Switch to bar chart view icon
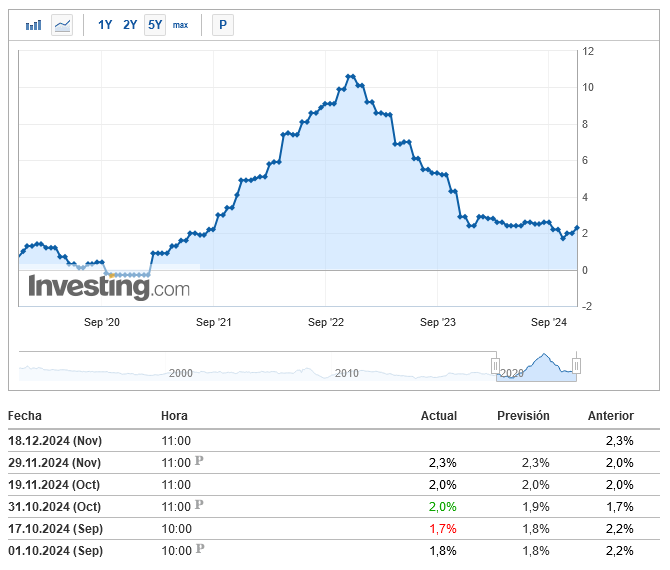Image resolution: width=670 pixels, height=570 pixels. point(33,25)
